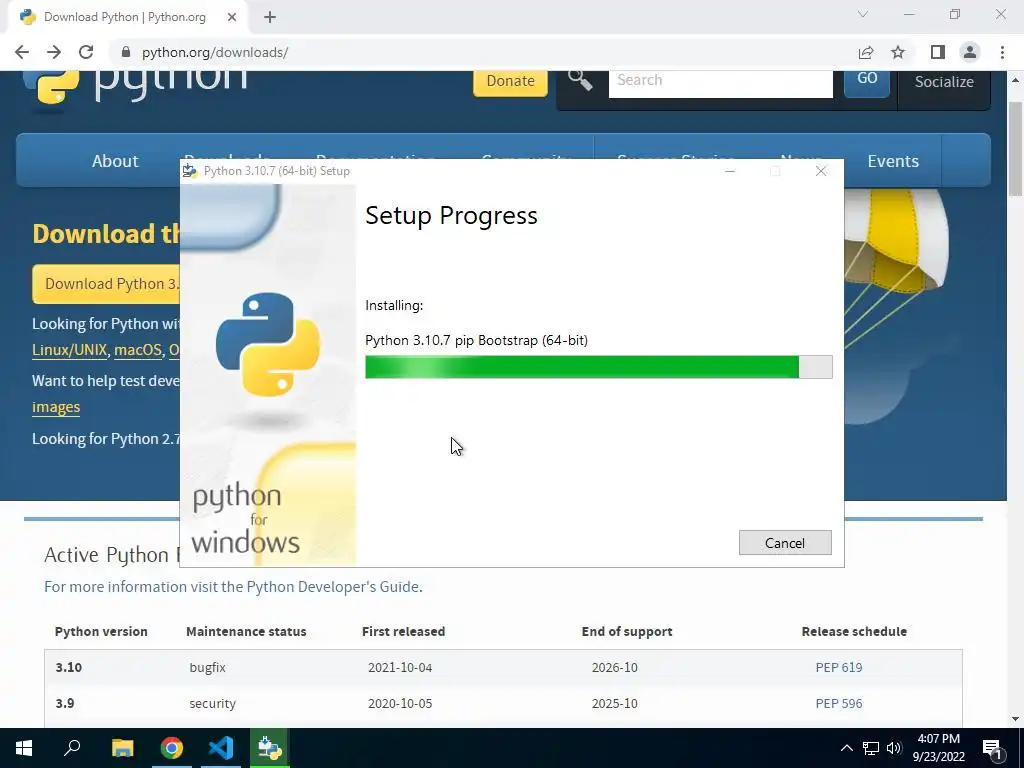The height and width of the screenshot is (768, 1024).
Task: Click the tab search chevron in Chrome title bar
Action: 863,14
